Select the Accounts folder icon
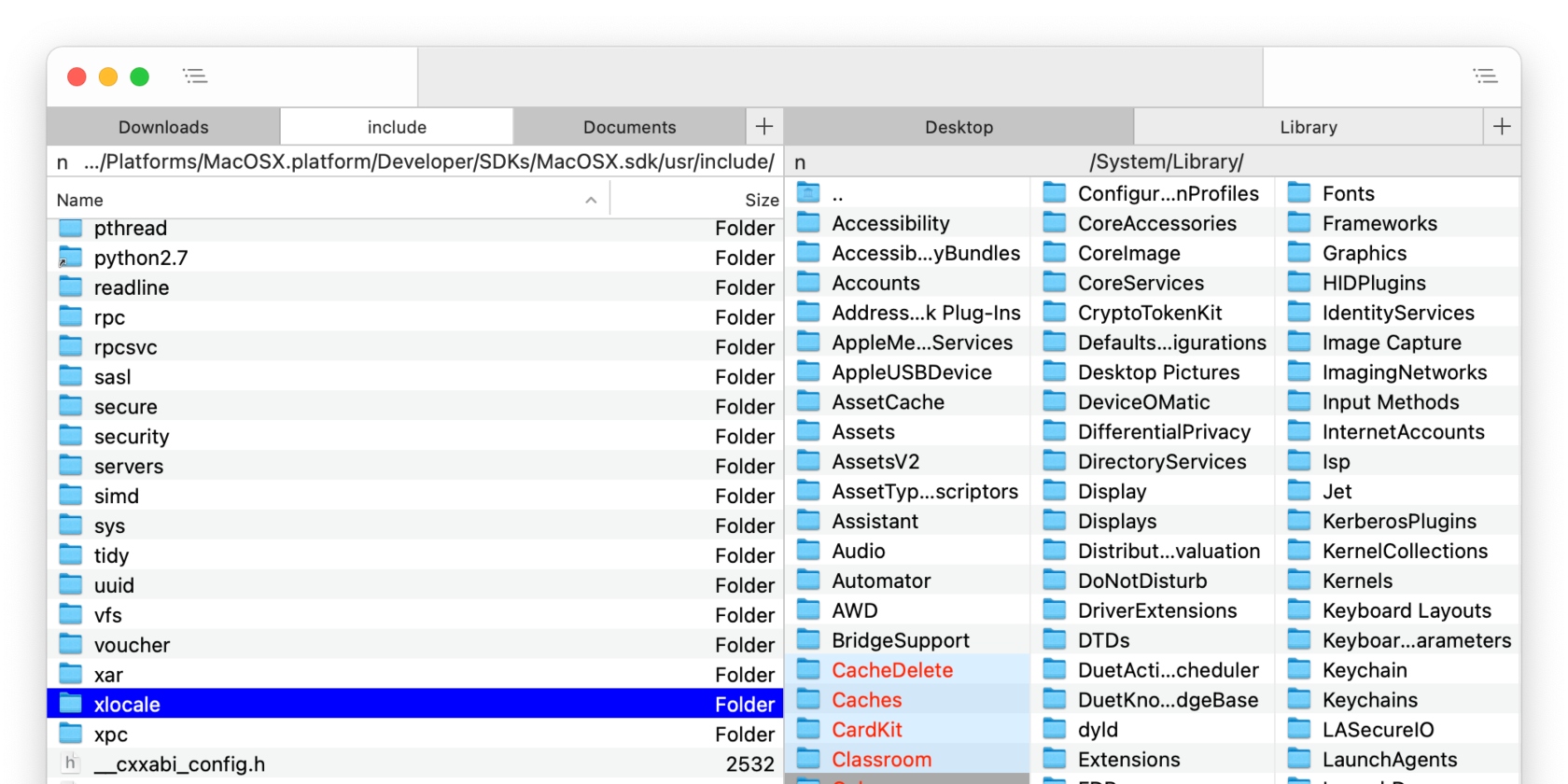 tap(808, 283)
